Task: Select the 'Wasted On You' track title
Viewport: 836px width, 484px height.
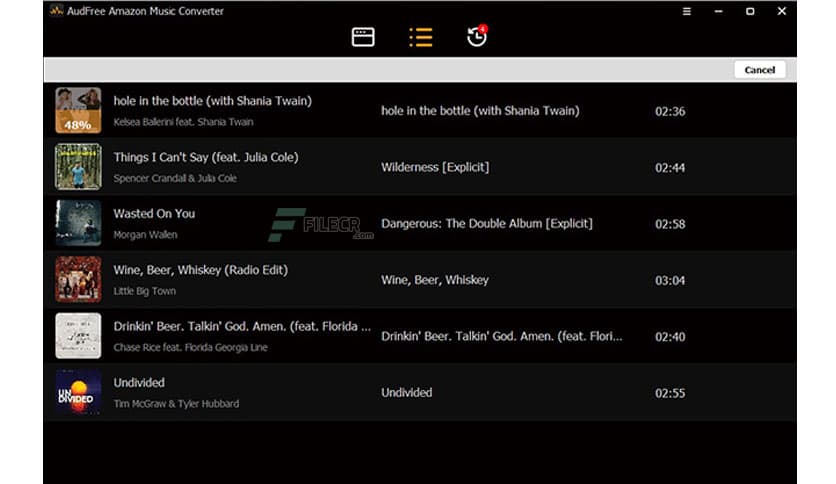Action: [x=154, y=214]
